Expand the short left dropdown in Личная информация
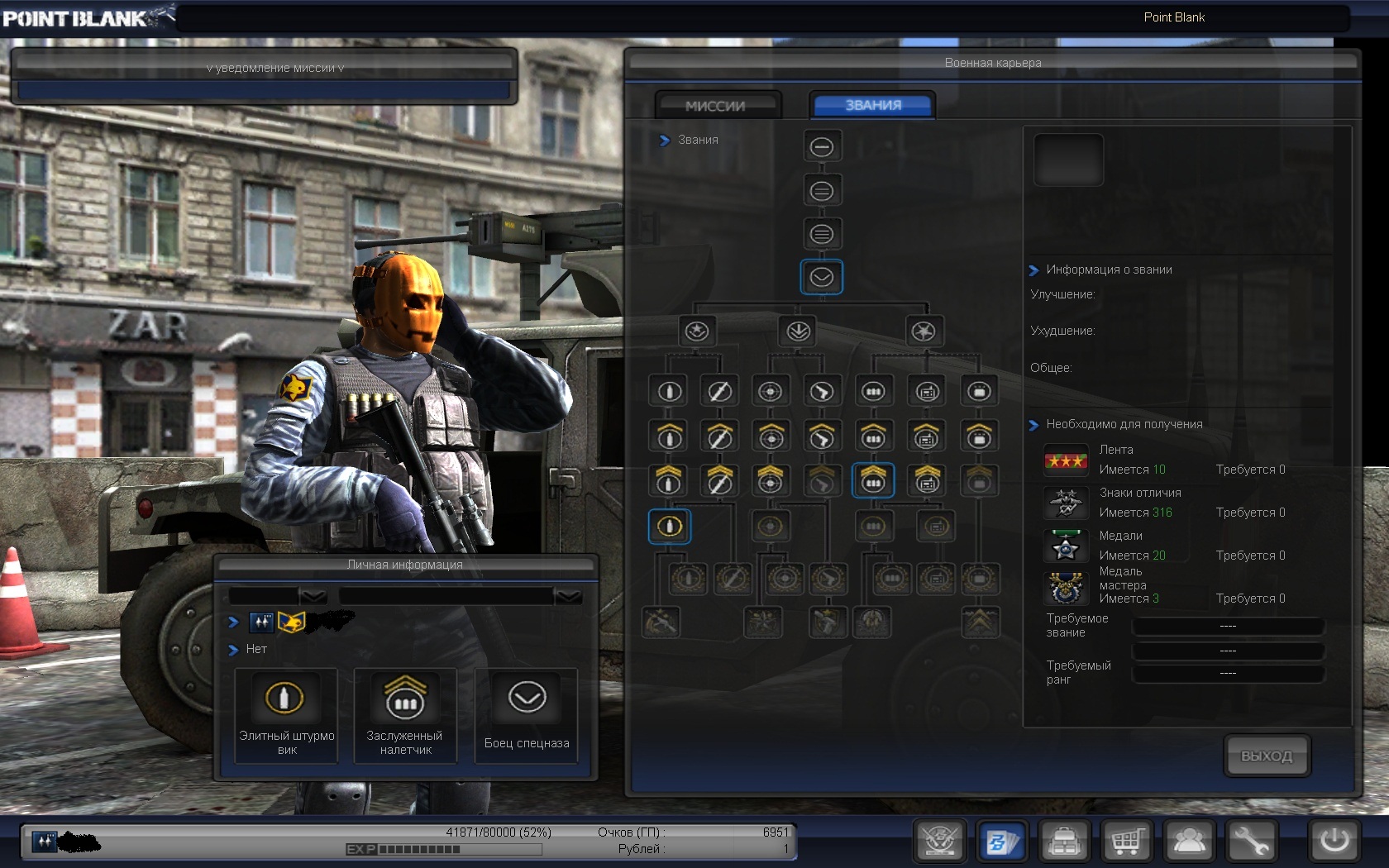The image size is (1389, 868). pos(313,596)
